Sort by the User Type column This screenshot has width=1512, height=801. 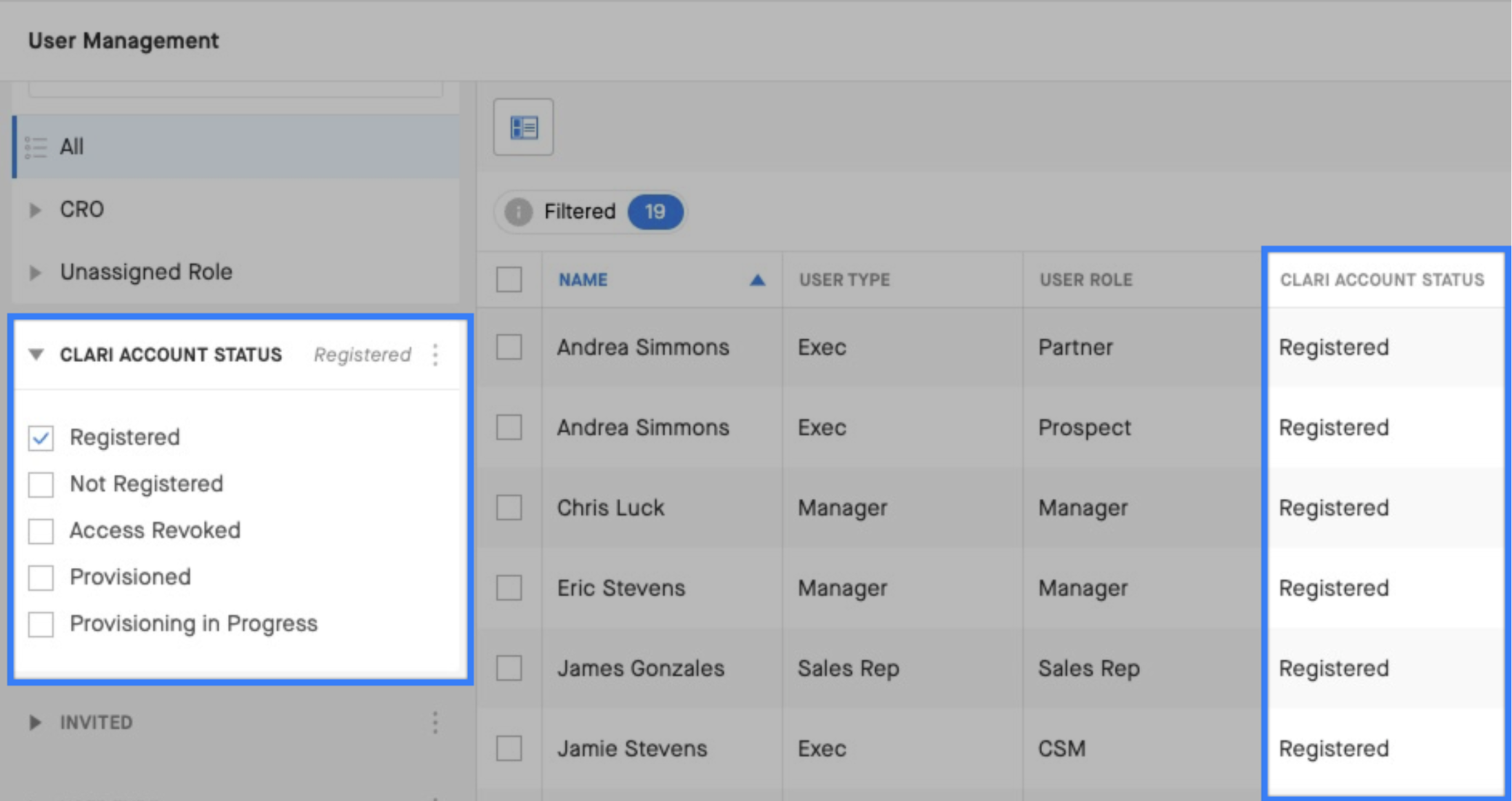click(x=844, y=280)
